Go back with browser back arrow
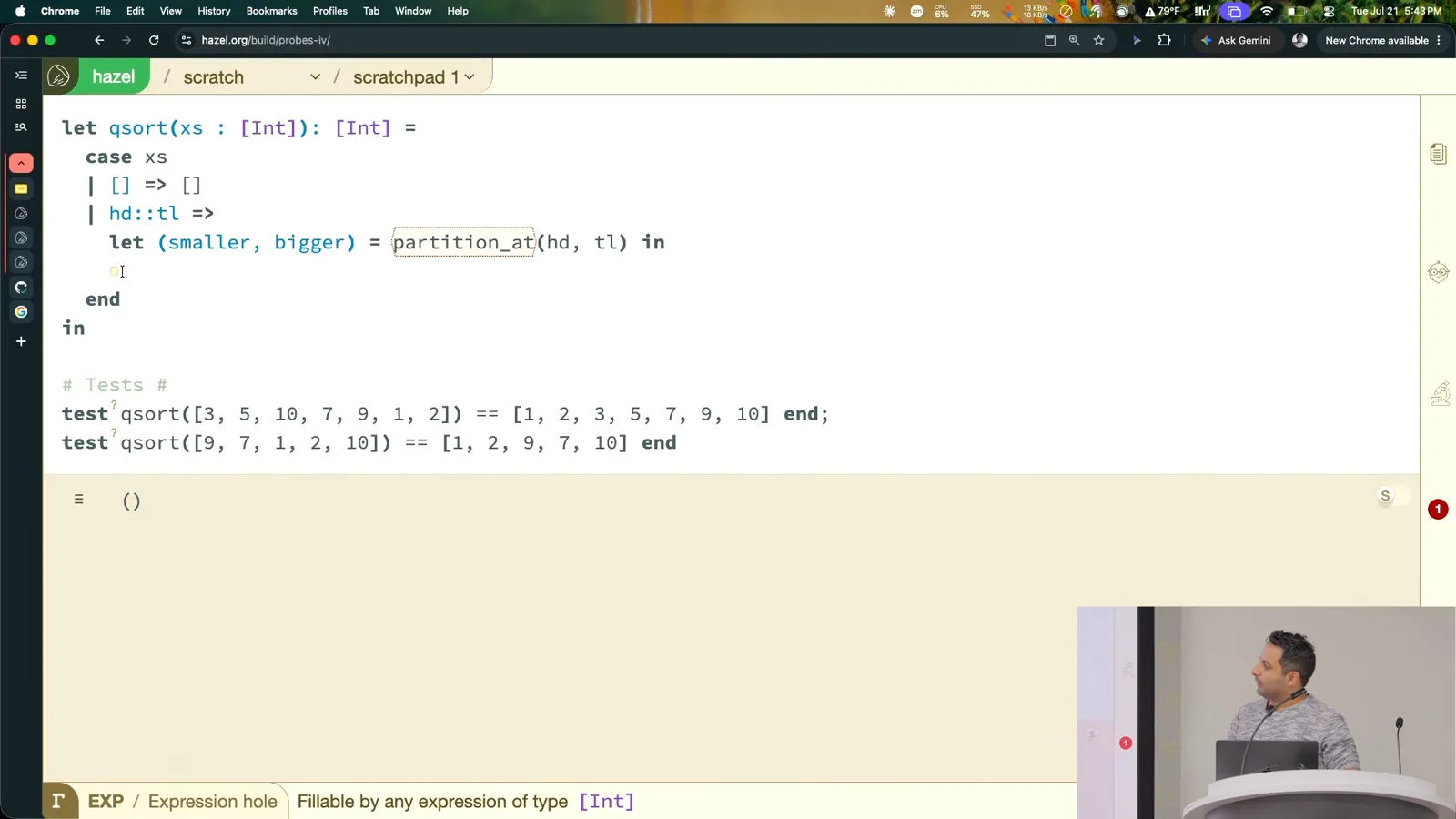Screen dimensions: 1456x819 [99, 40]
